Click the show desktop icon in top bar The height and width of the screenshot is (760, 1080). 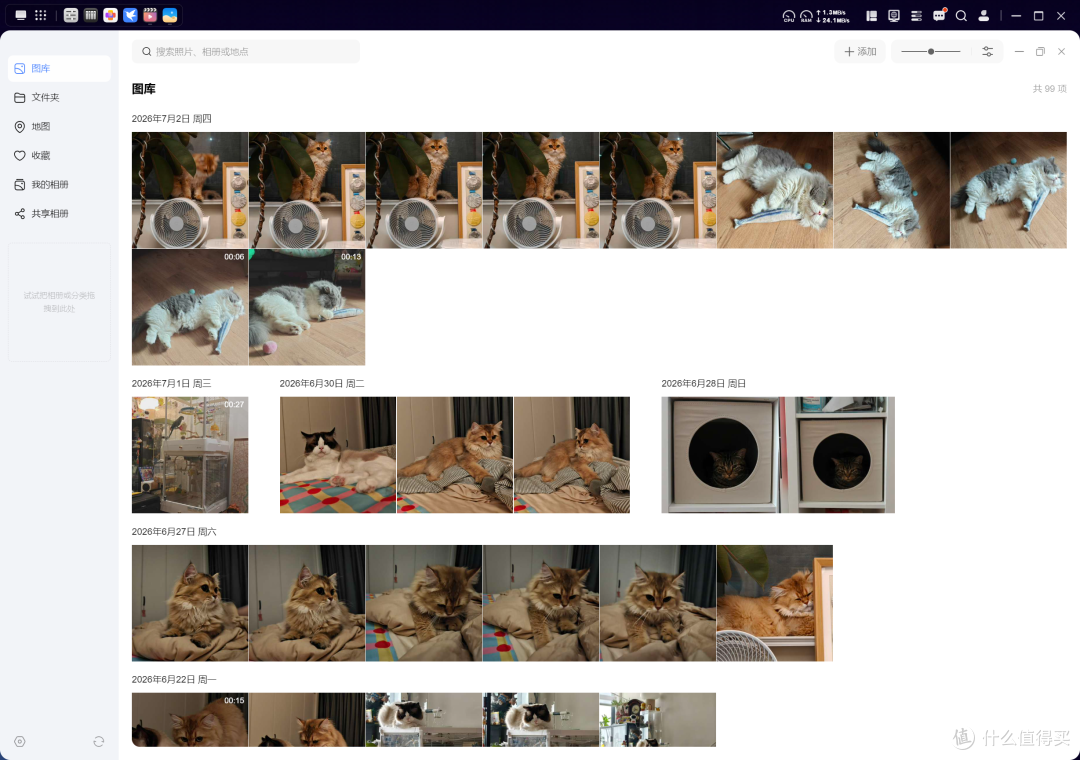point(21,15)
